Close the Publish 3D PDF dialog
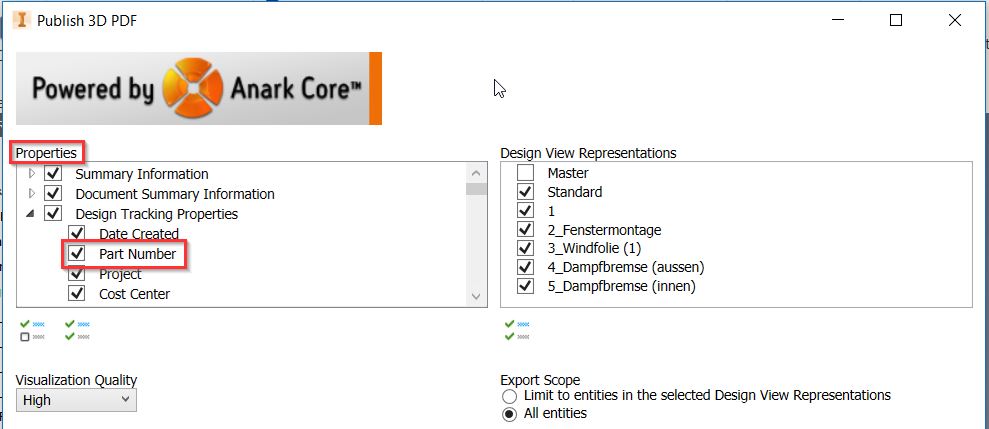The height and width of the screenshot is (429, 989). 955,20
